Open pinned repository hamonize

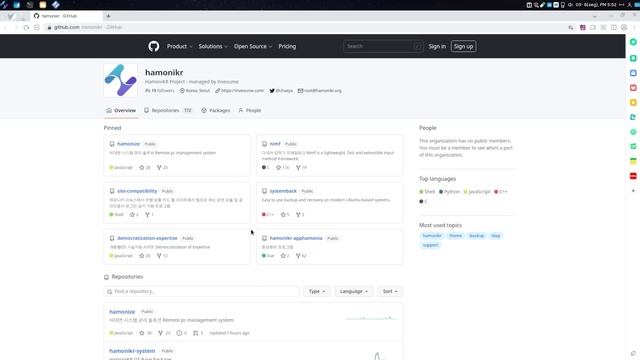point(128,144)
